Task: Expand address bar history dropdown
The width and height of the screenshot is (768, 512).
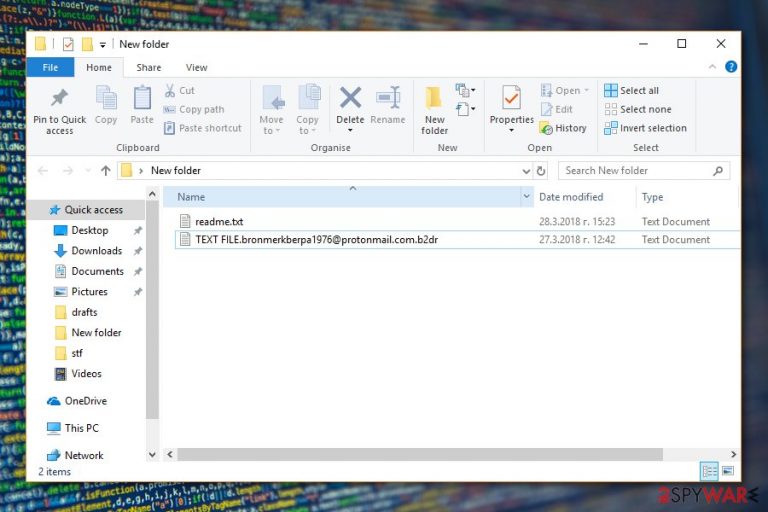Action: [526, 171]
